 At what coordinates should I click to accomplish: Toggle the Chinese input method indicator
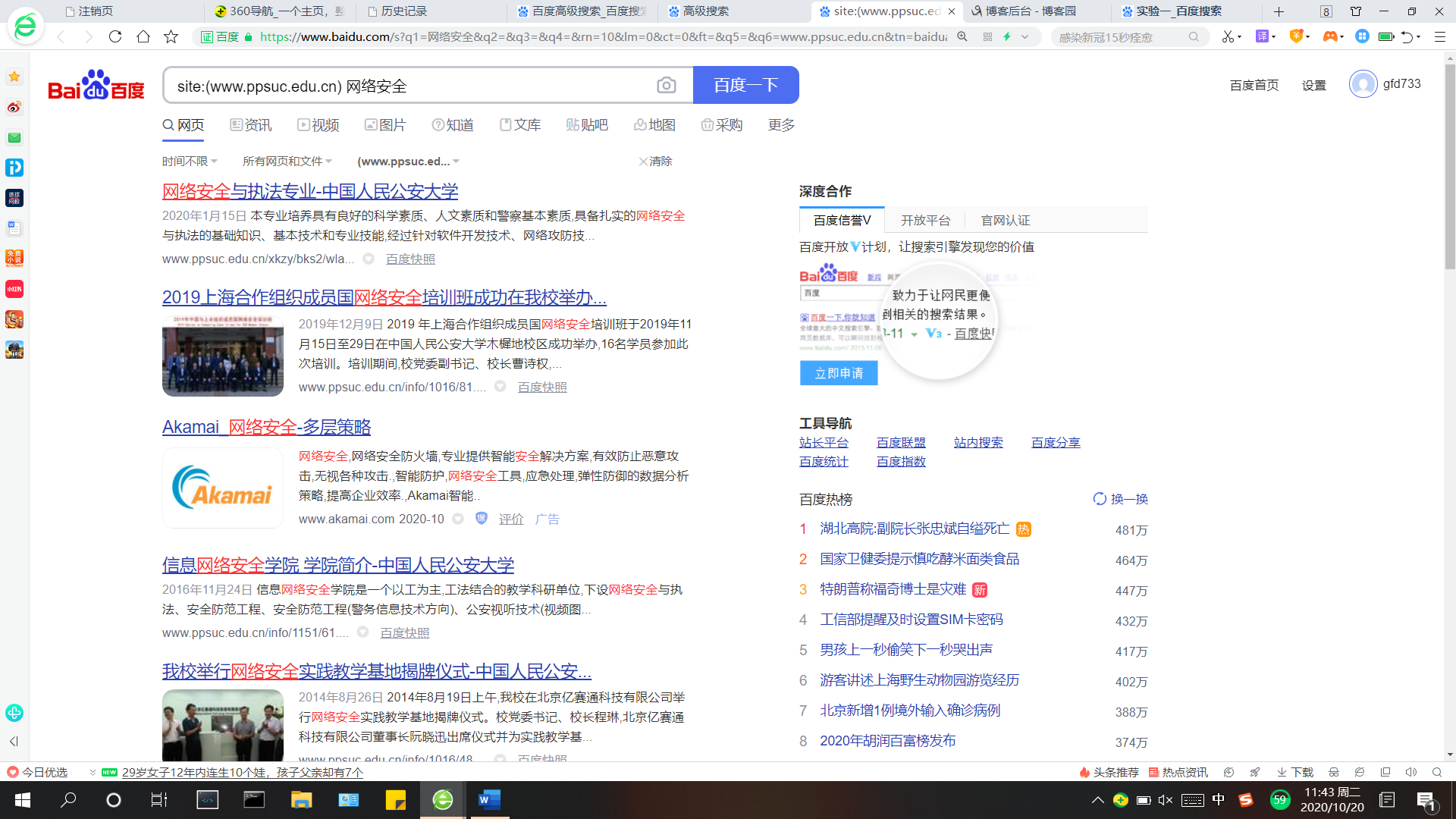(x=1218, y=799)
